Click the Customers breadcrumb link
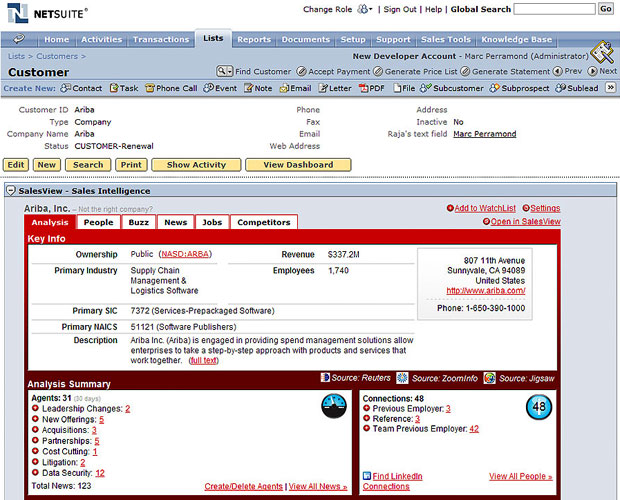This screenshot has height=500, width=620. pos(57,56)
